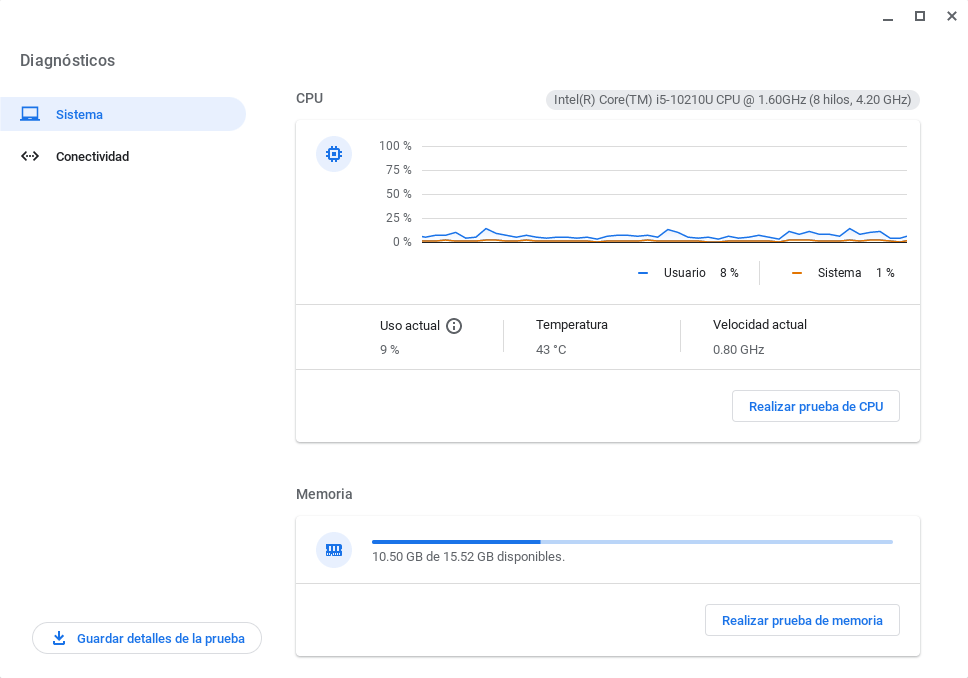Screen dimensions: 968x678
Task: Select the laptop icon next to Sistema
Action: pos(29,114)
